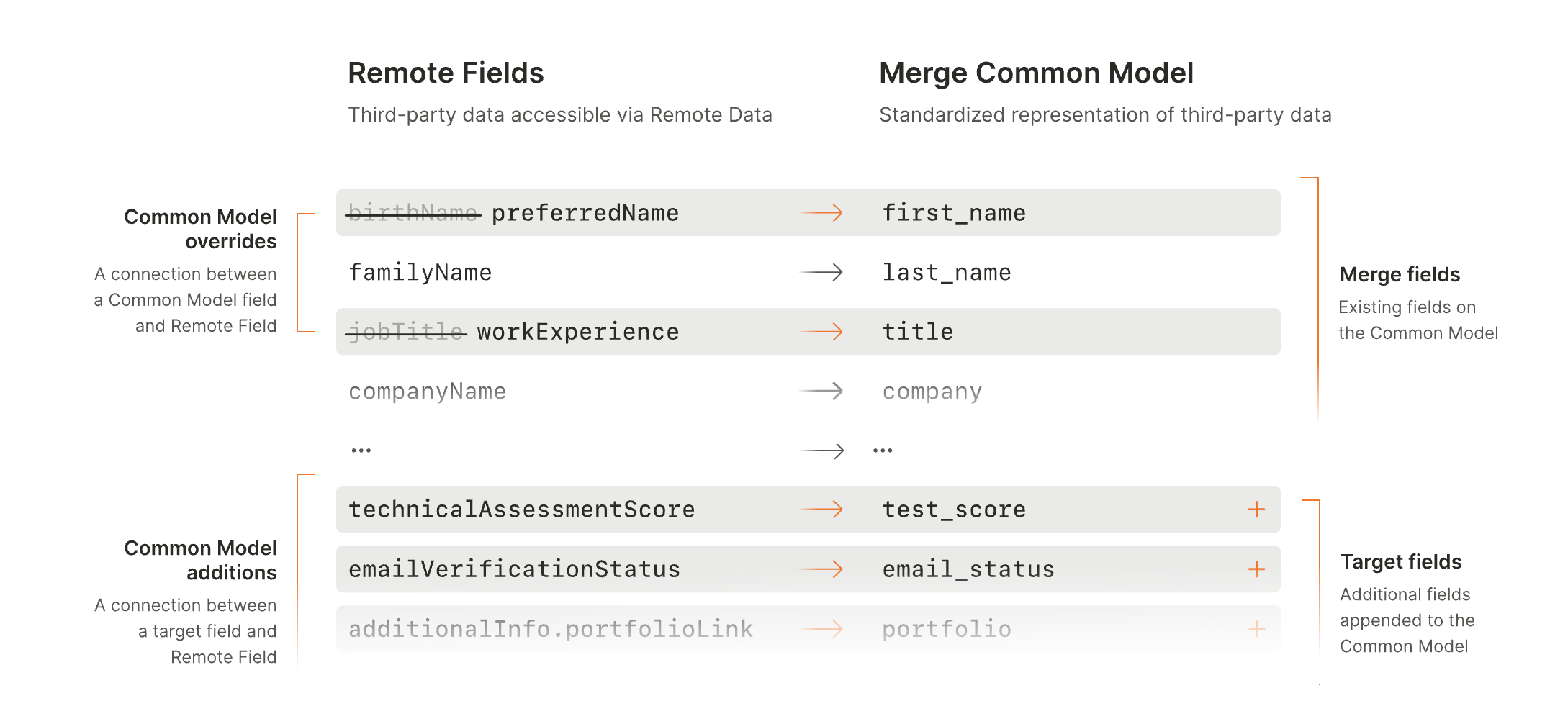Click the plus icon beside email_status
The width and height of the screenshot is (1568, 724).
point(1256,569)
